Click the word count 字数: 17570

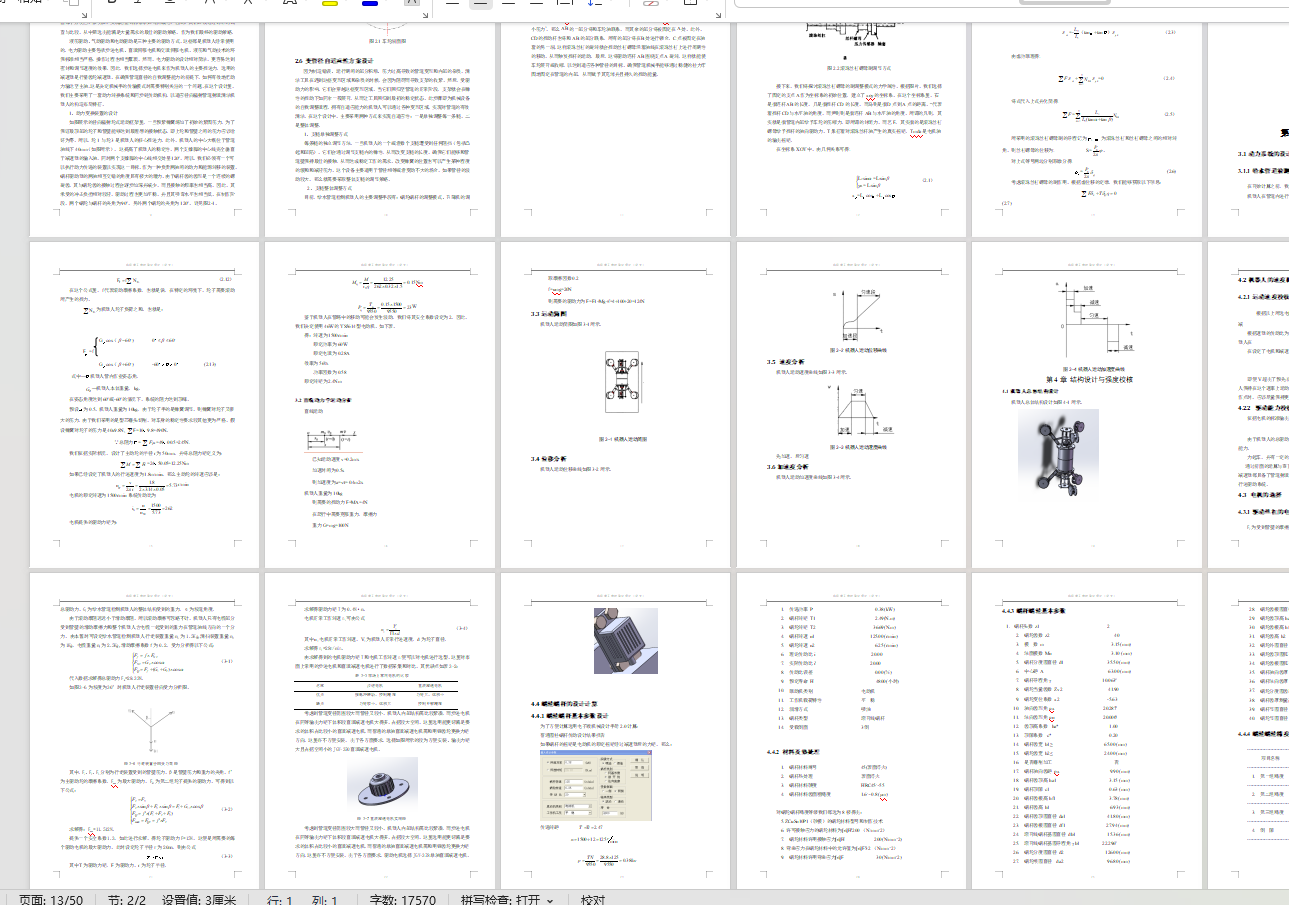point(403,900)
